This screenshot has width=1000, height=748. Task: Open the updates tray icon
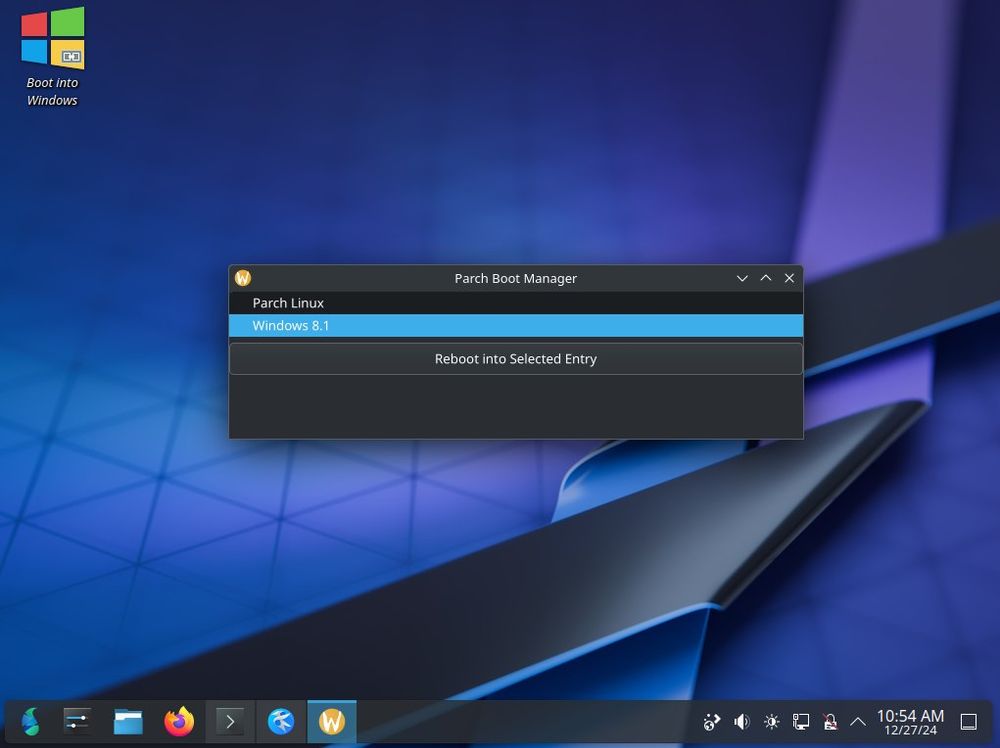(711, 722)
